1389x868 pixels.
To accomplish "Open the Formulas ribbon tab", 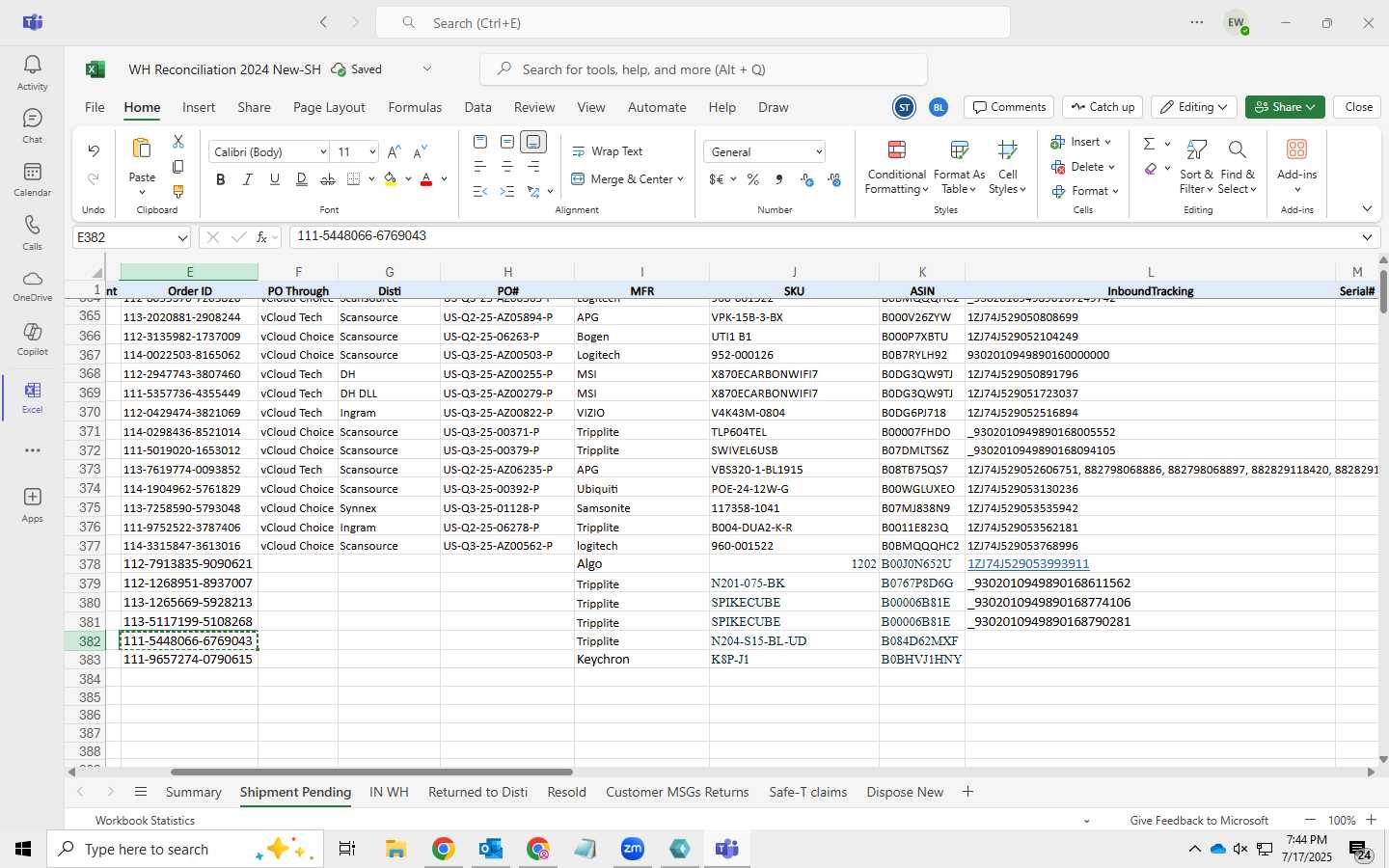I will click(x=415, y=107).
